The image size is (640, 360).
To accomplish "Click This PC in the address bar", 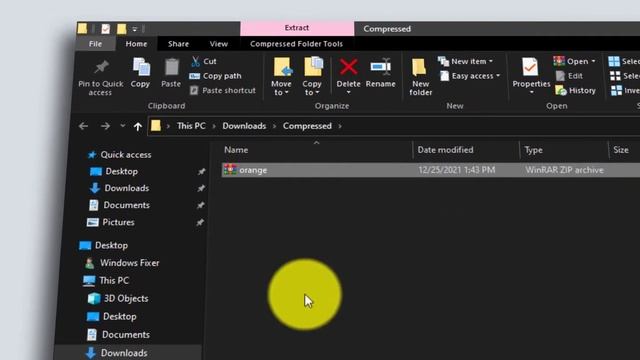I will (x=191, y=126).
